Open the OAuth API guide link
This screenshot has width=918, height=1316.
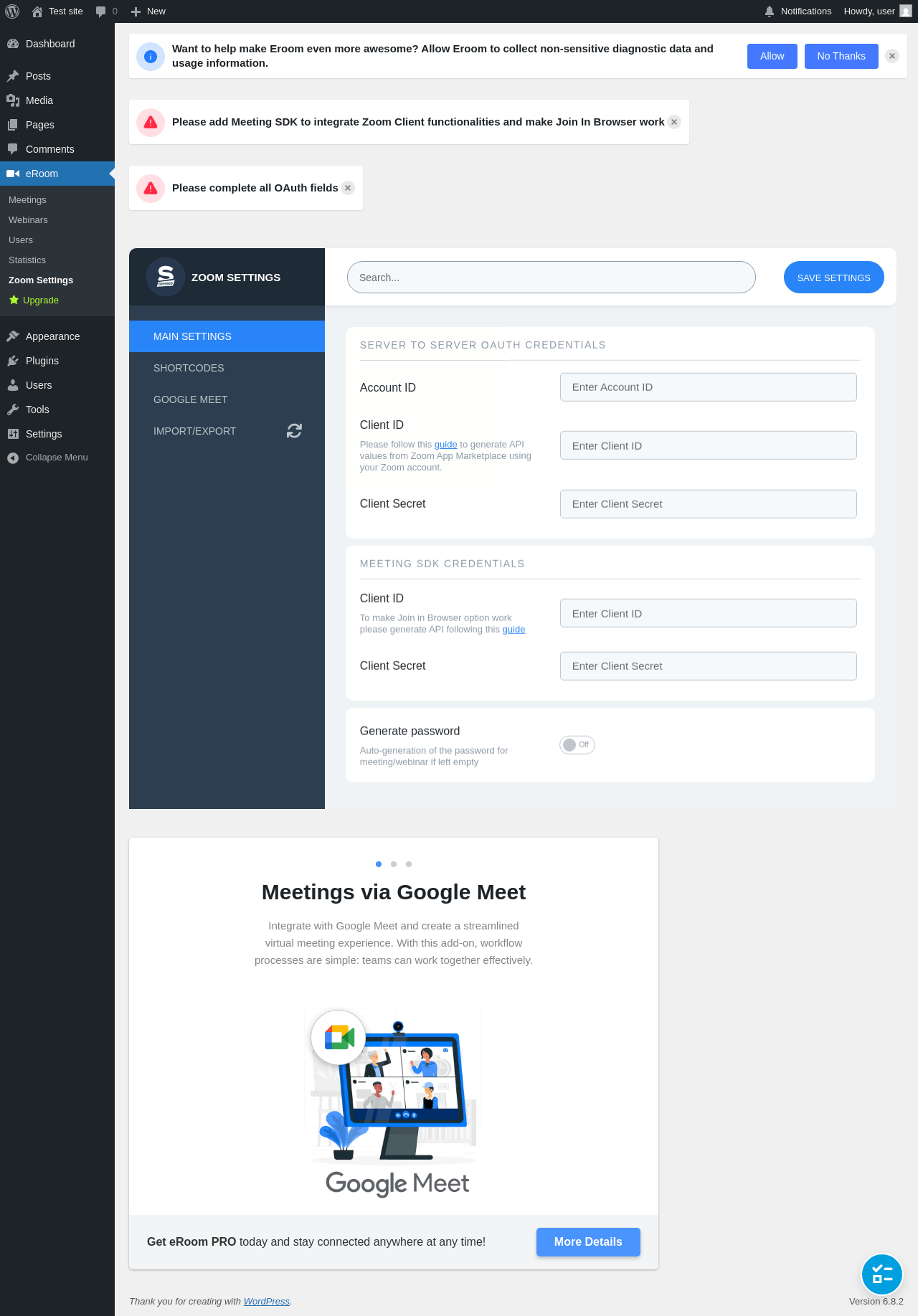tap(445, 445)
